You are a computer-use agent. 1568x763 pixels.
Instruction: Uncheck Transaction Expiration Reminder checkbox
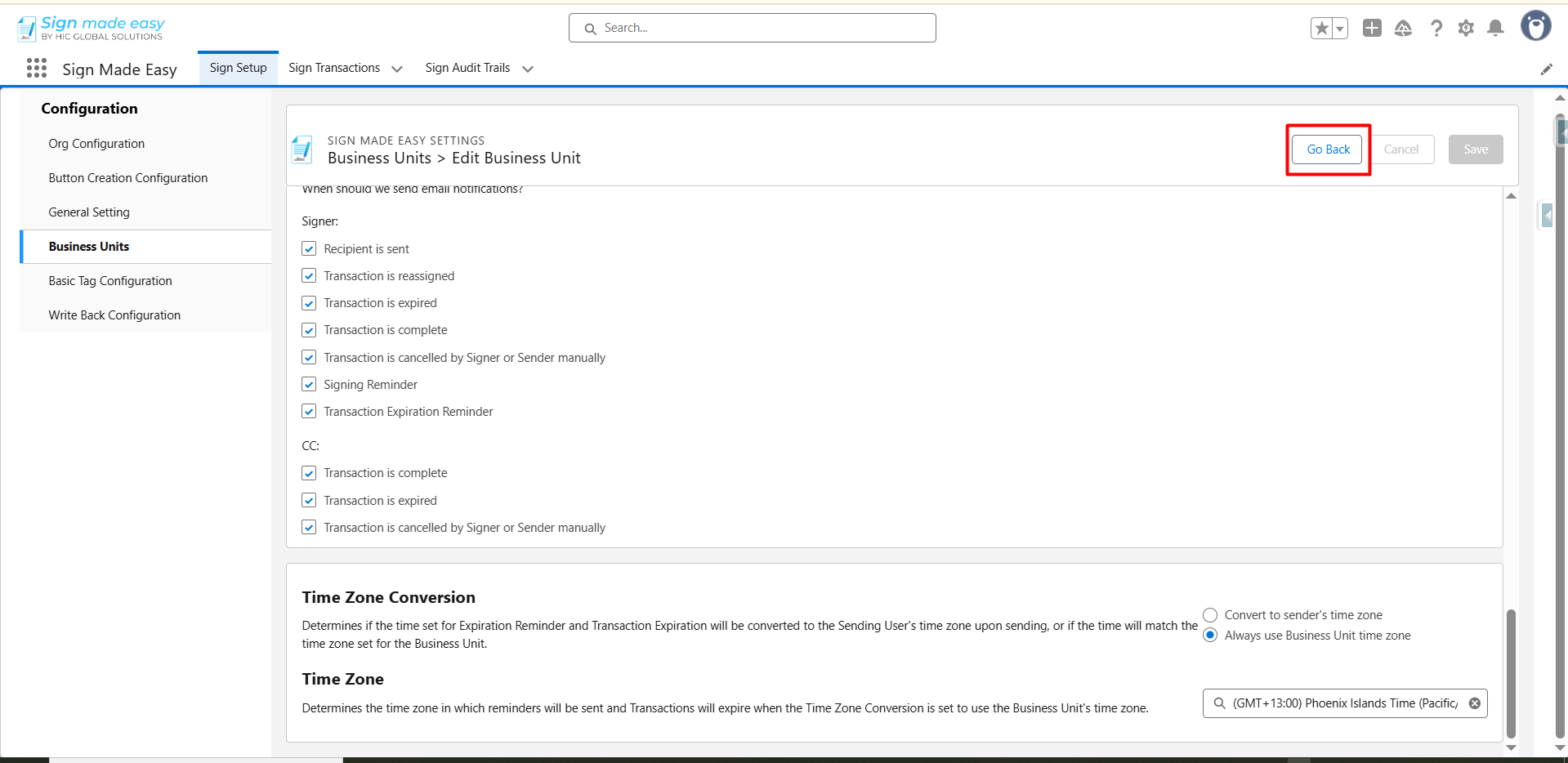point(309,412)
